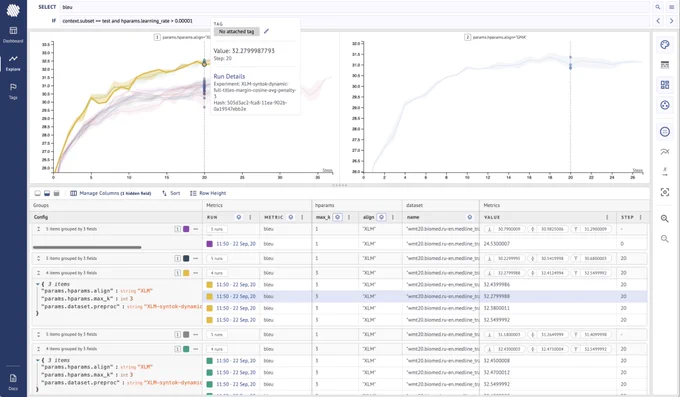Toggle aggregation circle icon in right panel
This screenshot has width=680, height=397.
tap(664, 105)
